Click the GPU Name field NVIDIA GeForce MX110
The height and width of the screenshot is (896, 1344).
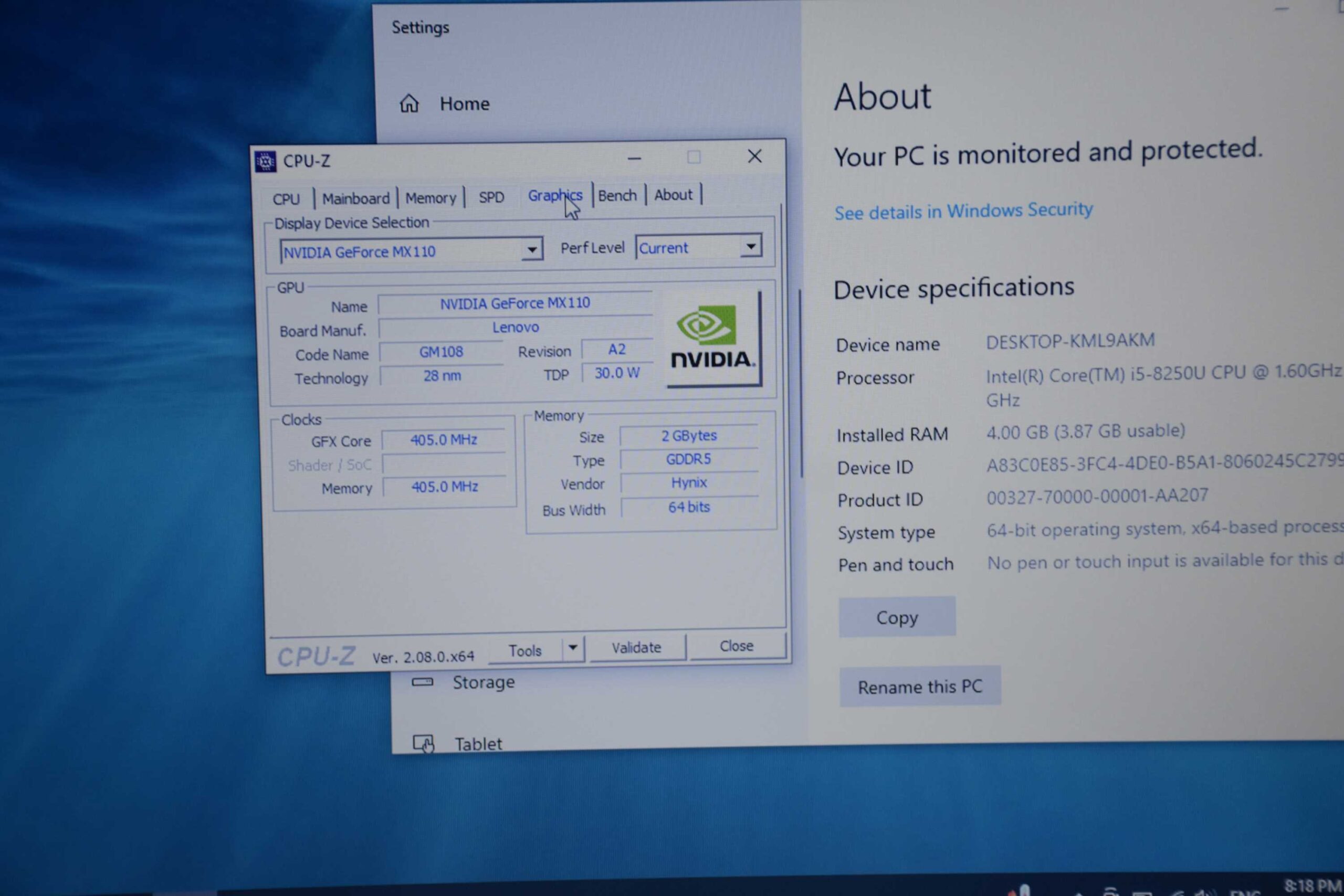click(x=515, y=303)
